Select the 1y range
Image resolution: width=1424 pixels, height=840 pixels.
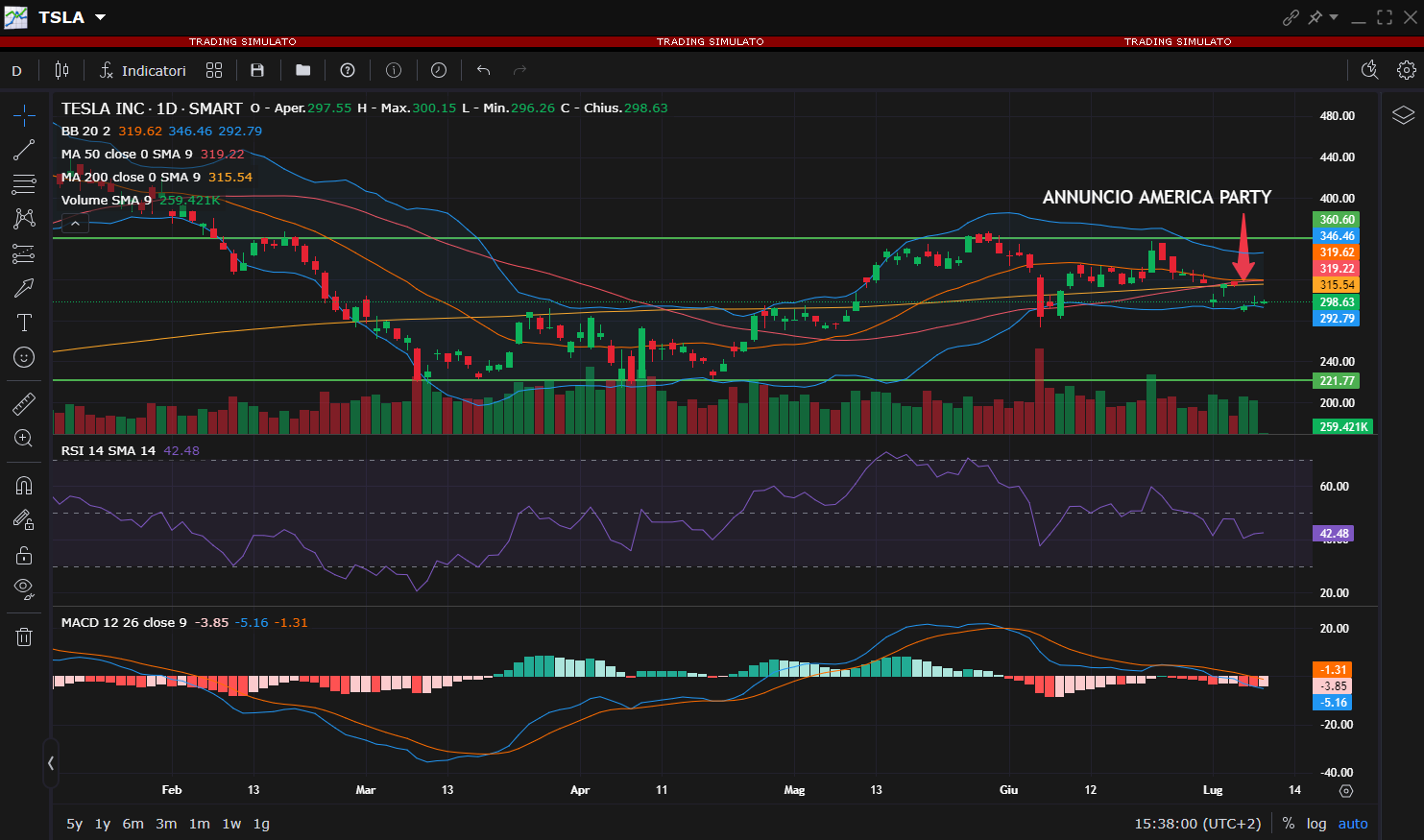click(103, 824)
